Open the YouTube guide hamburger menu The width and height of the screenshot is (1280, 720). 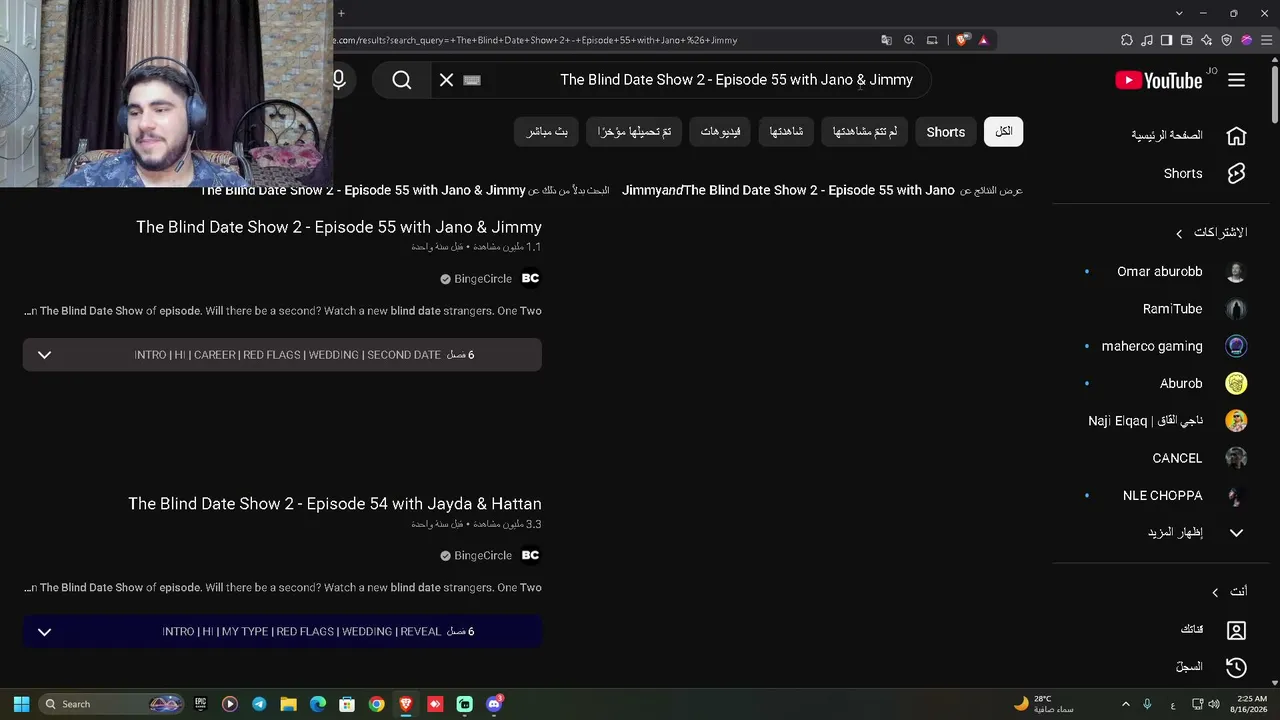[x=1237, y=80]
